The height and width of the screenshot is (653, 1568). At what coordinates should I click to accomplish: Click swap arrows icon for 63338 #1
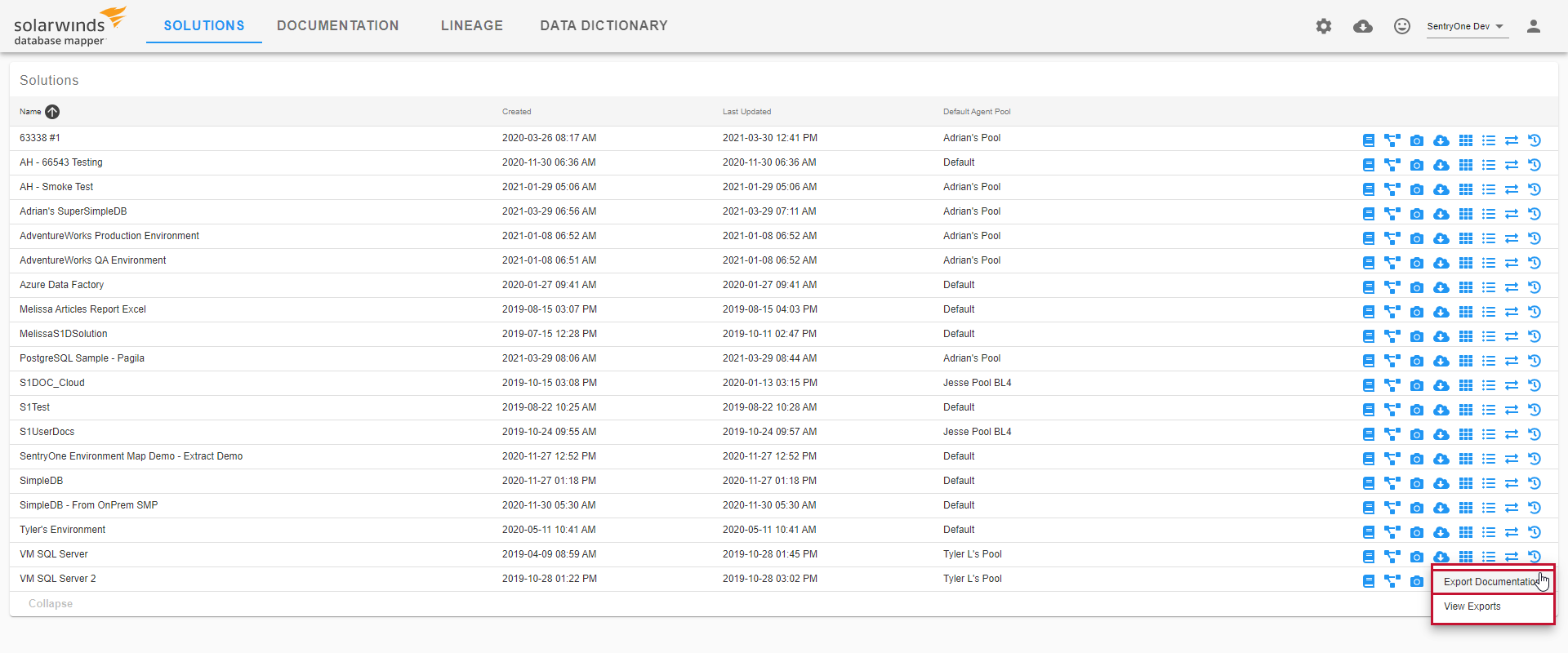pyautogui.click(x=1512, y=140)
